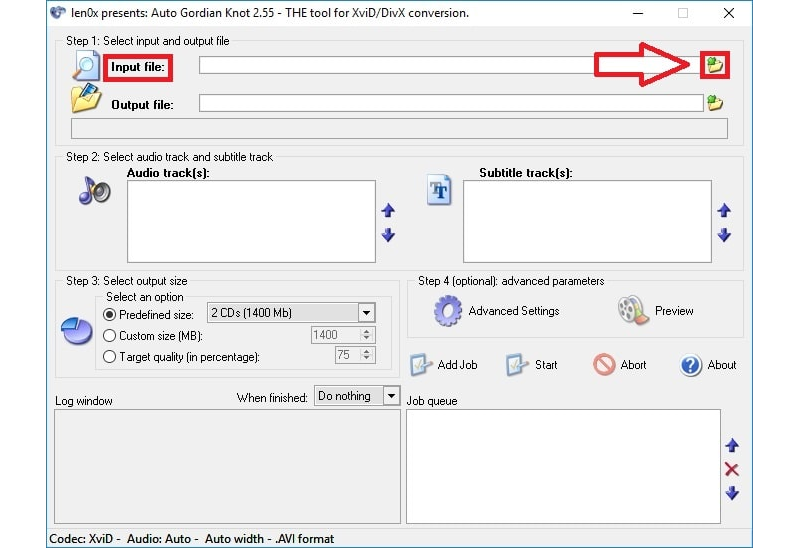The width and height of the screenshot is (800, 548).
Task: Remove queued job with red X
Action: pos(732,469)
